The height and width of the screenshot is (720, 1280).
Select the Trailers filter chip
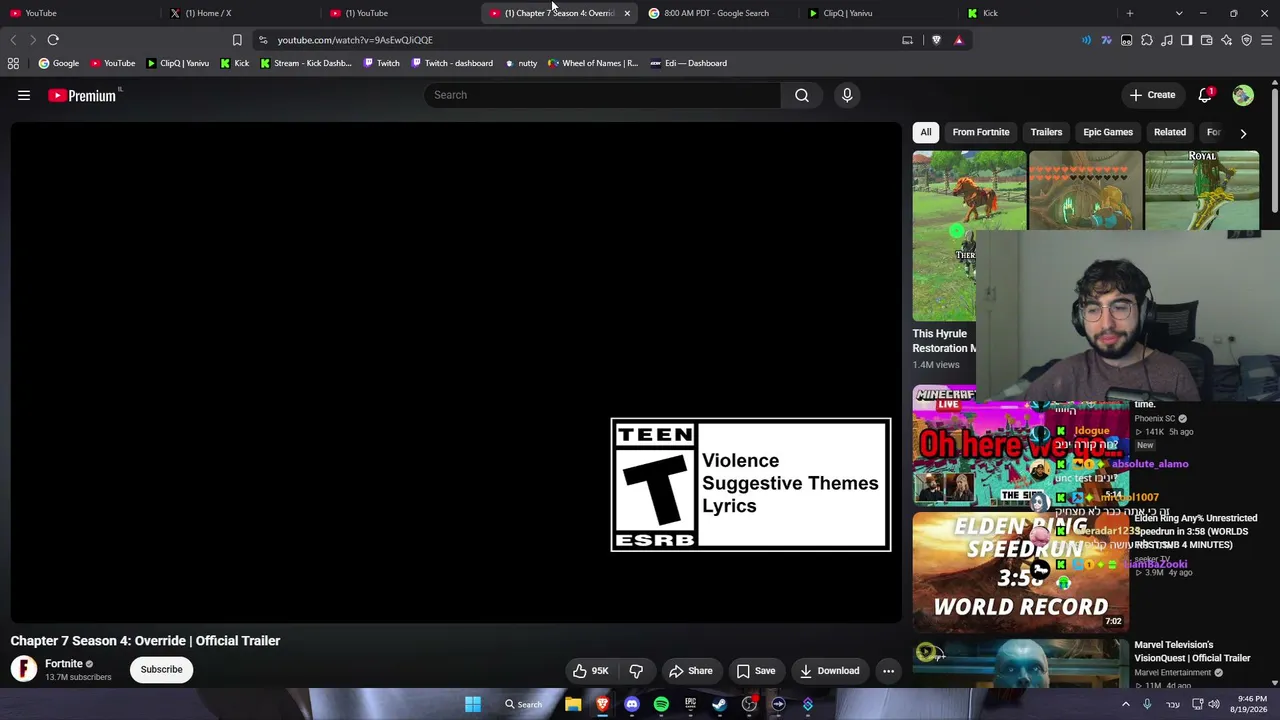click(1046, 132)
